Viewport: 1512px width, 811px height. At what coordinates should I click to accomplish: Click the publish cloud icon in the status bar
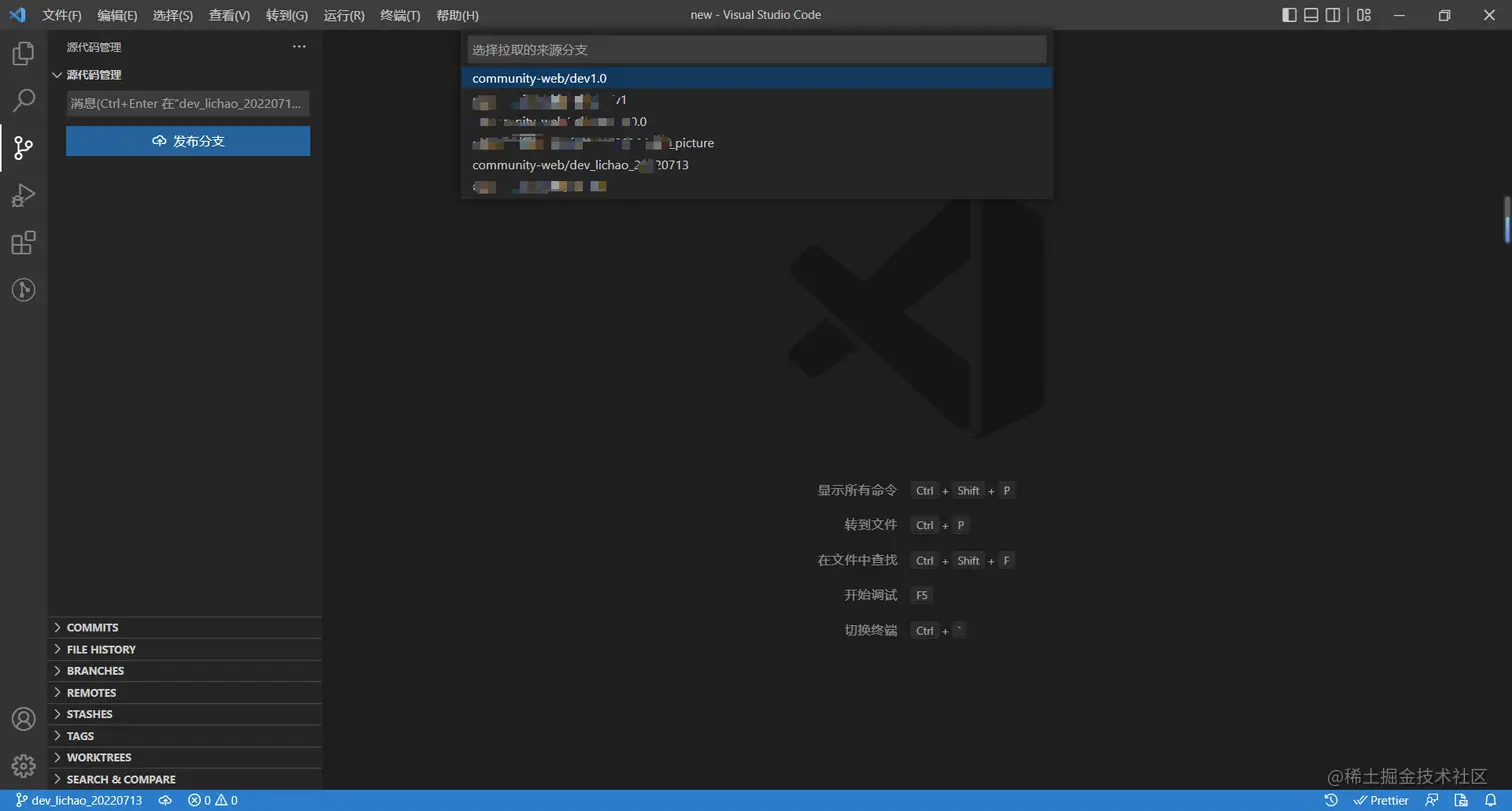point(165,801)
